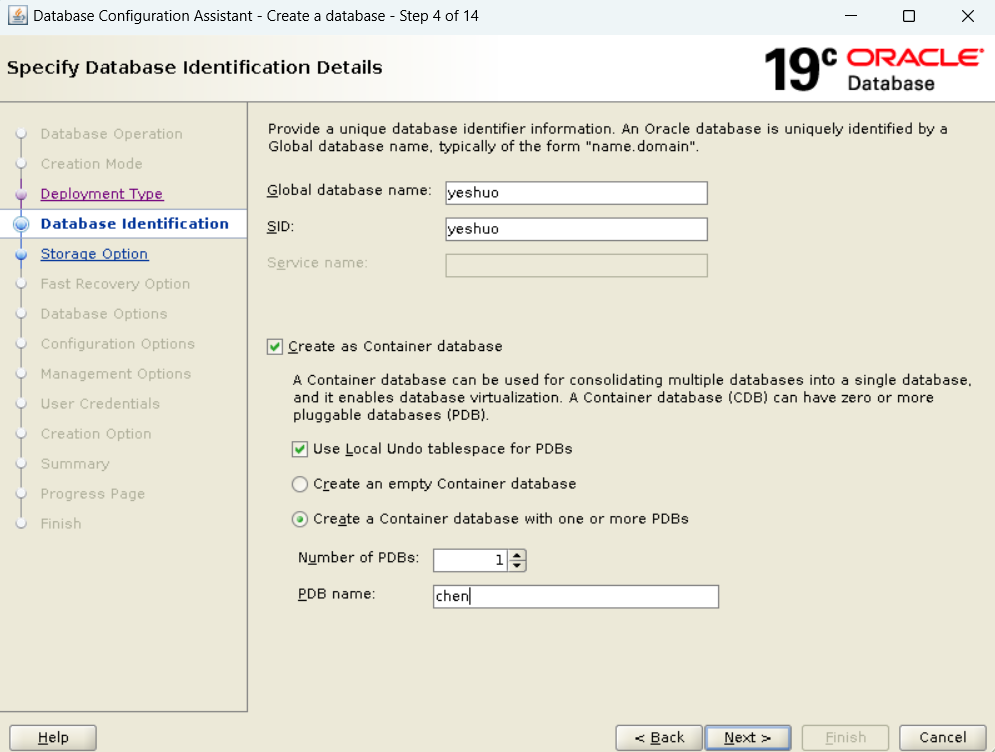
Task: Click the 'Global database name:' label
Action: [349, 190]
